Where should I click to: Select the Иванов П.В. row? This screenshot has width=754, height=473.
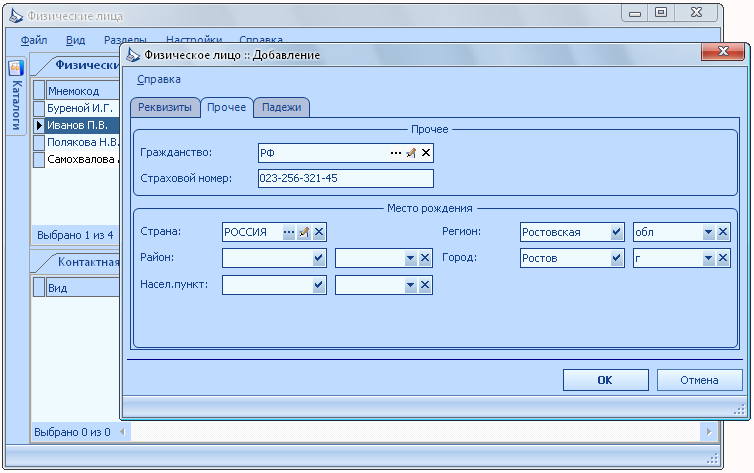pos(82,125)
